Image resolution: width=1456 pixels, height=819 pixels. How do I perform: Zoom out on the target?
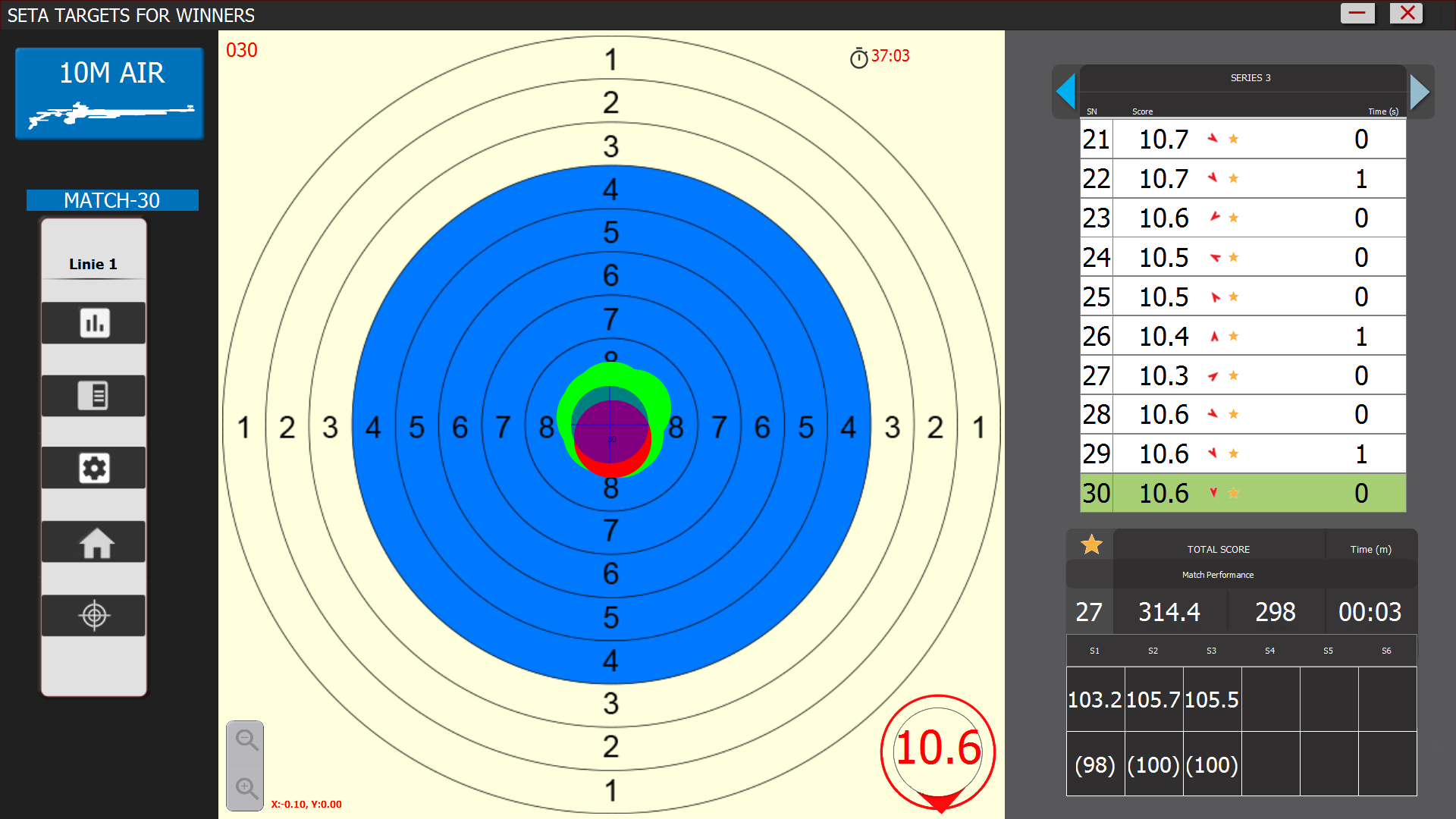coord(246,739)
